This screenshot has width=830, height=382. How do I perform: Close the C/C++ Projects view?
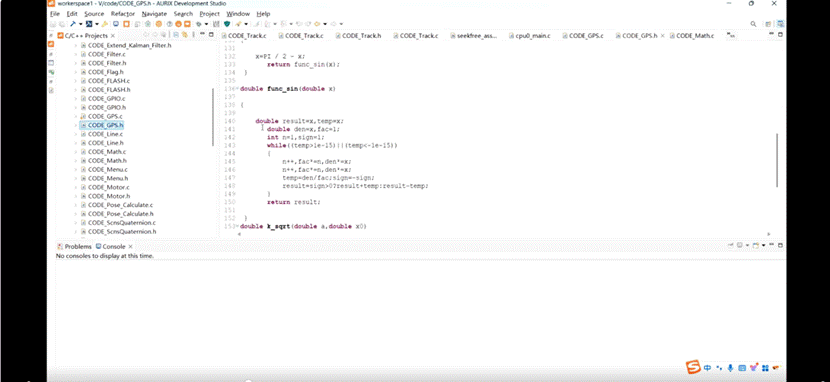(112, 36)
